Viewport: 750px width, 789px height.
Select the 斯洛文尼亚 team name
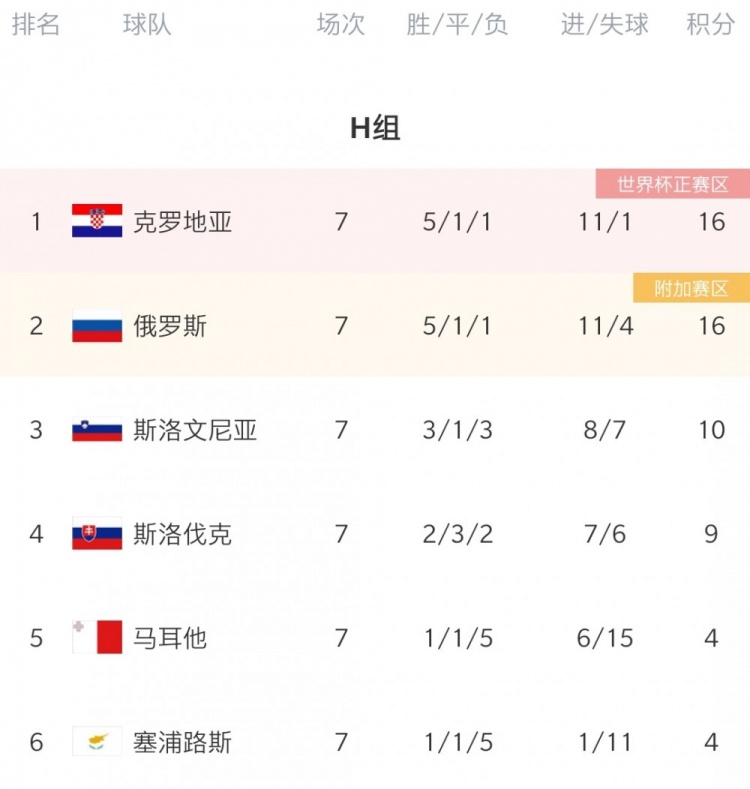[195, 430]
